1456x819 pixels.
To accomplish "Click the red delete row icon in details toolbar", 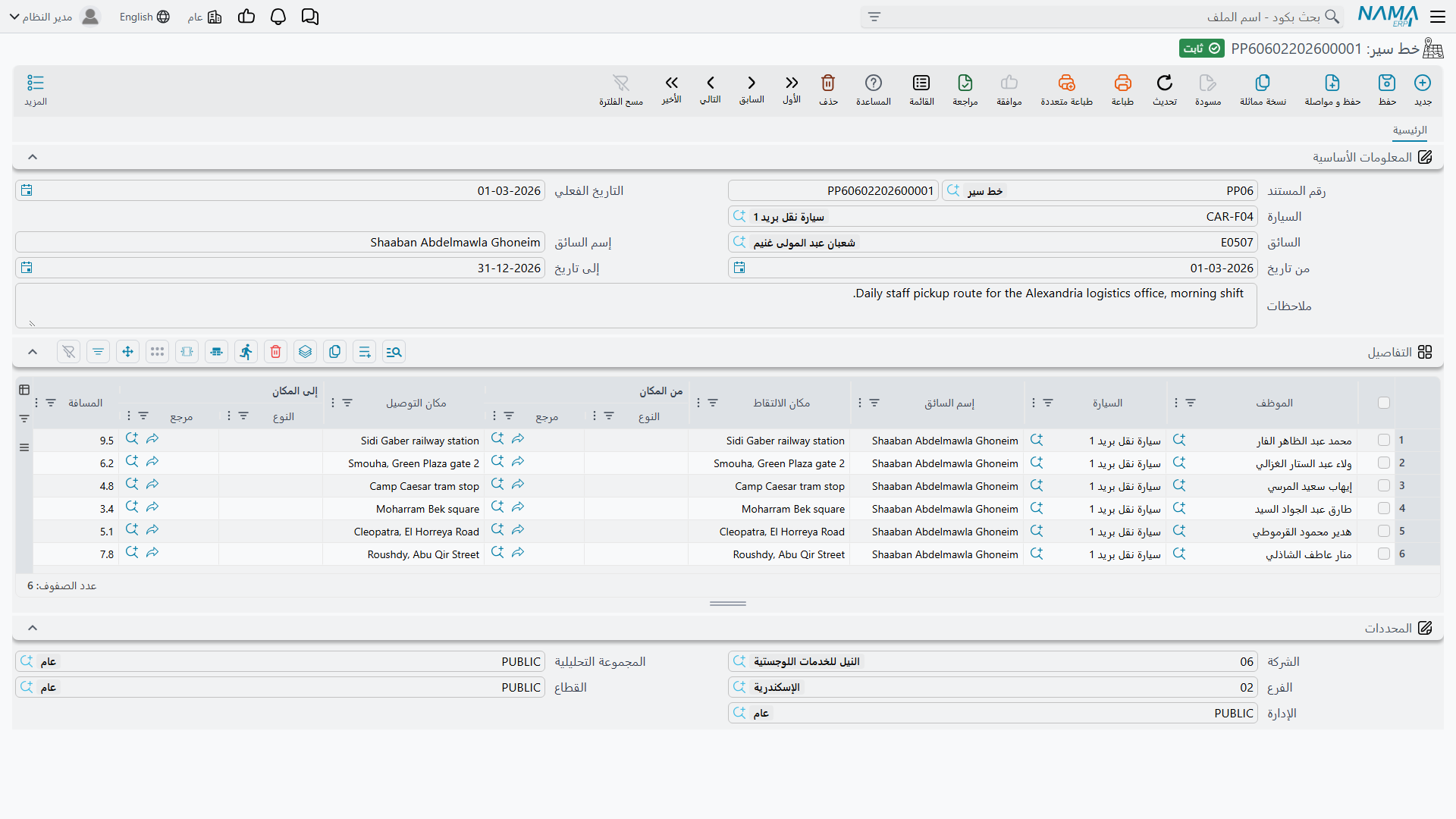I will point(276,352).
